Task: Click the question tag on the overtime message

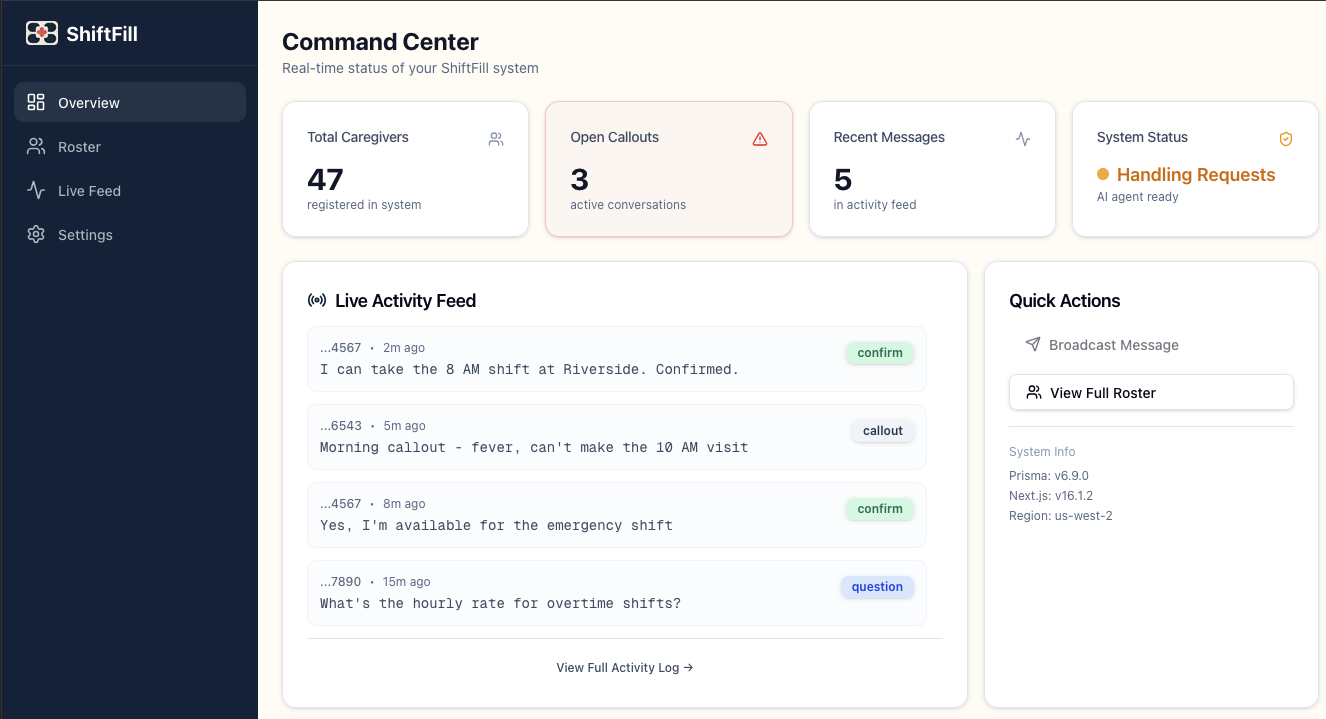Action: click(x=877, y=587)
